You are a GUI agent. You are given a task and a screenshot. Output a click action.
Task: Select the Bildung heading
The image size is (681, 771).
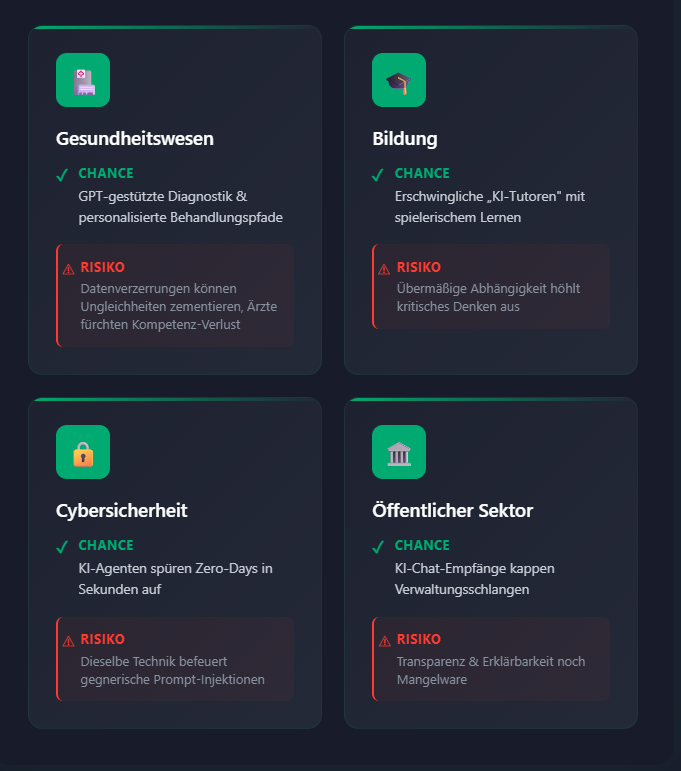point(405,139)
